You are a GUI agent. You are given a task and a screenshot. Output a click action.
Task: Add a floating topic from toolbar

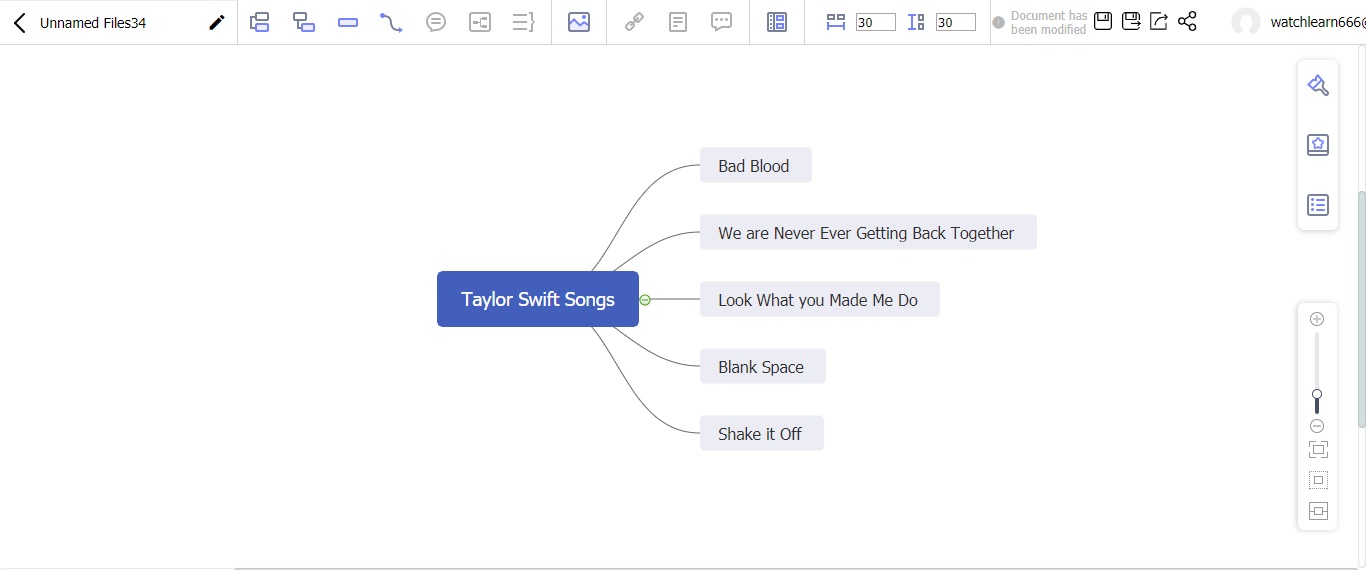pos(348,22)
